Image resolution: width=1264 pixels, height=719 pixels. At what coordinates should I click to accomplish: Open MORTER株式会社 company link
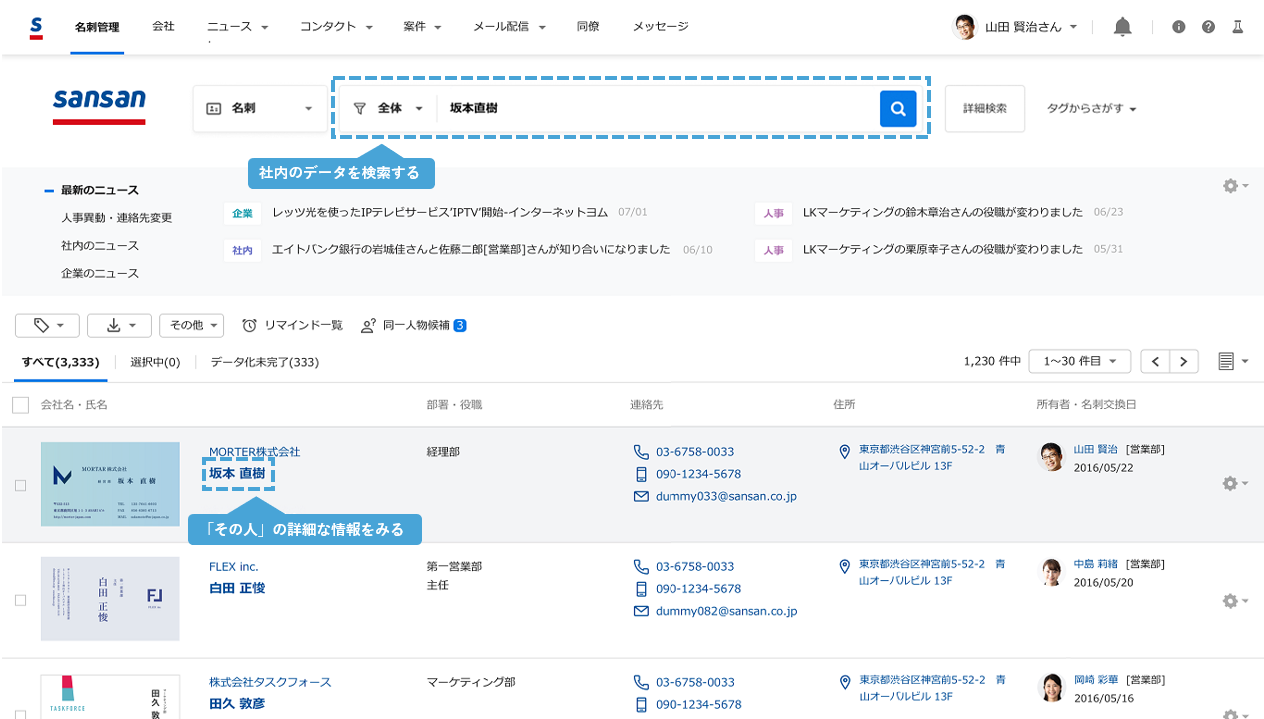254,452
